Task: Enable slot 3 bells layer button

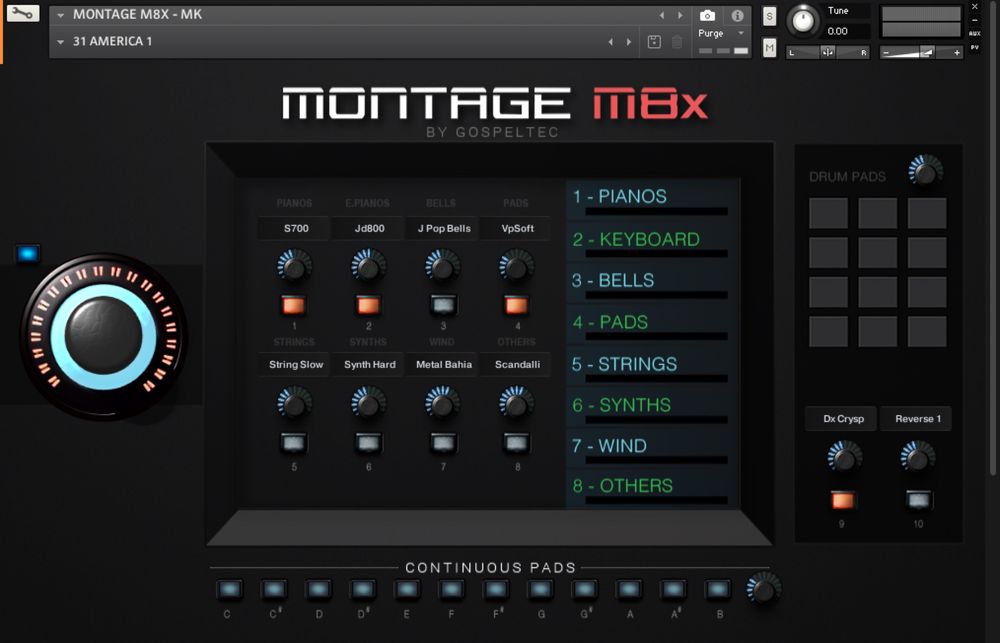Action: [443, 306]
